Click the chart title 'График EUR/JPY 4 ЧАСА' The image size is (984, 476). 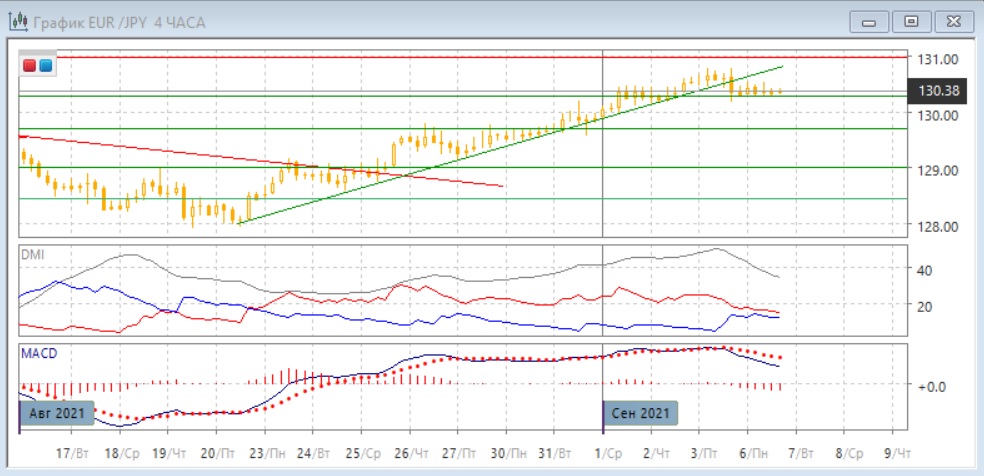coord(120,21)
